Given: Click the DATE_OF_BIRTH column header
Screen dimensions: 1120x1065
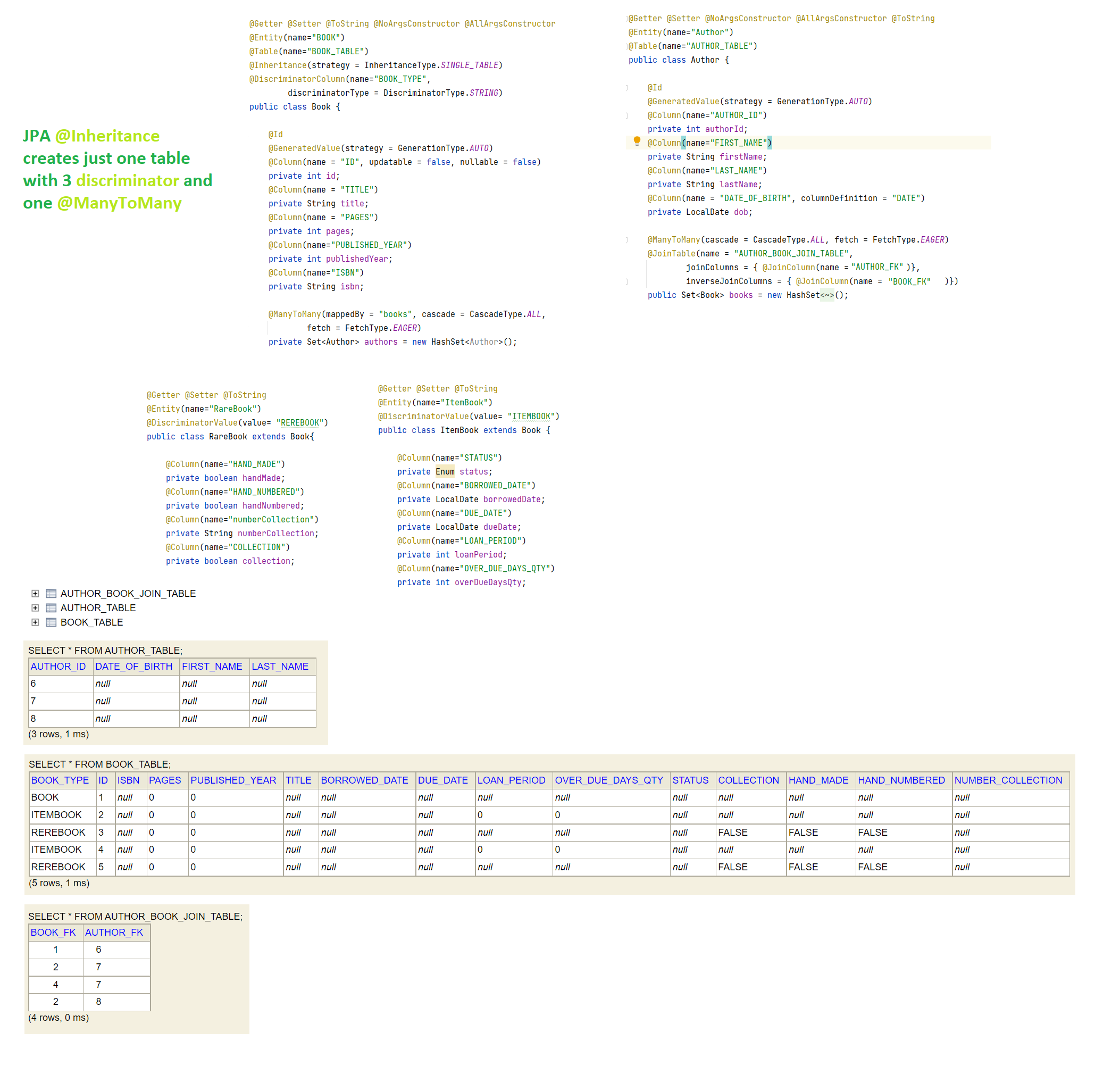Looking at the screenshot, I should (133, 667).
